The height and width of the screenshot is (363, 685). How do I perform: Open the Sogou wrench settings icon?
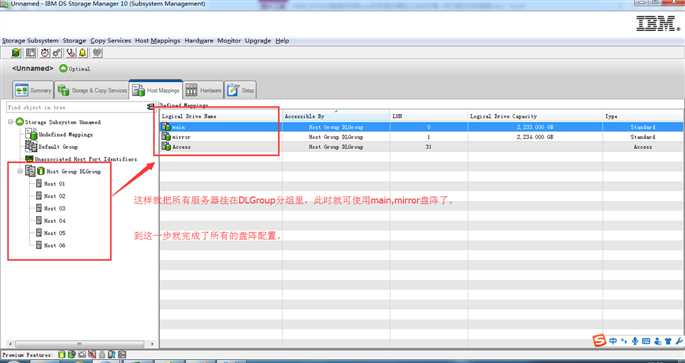pos(679,341)
